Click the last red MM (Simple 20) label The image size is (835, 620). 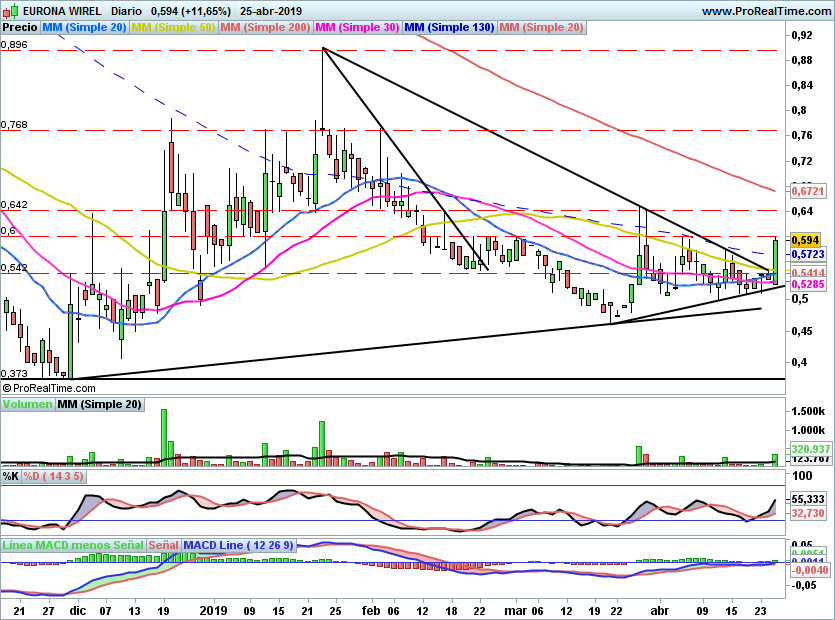coord(542,27)
